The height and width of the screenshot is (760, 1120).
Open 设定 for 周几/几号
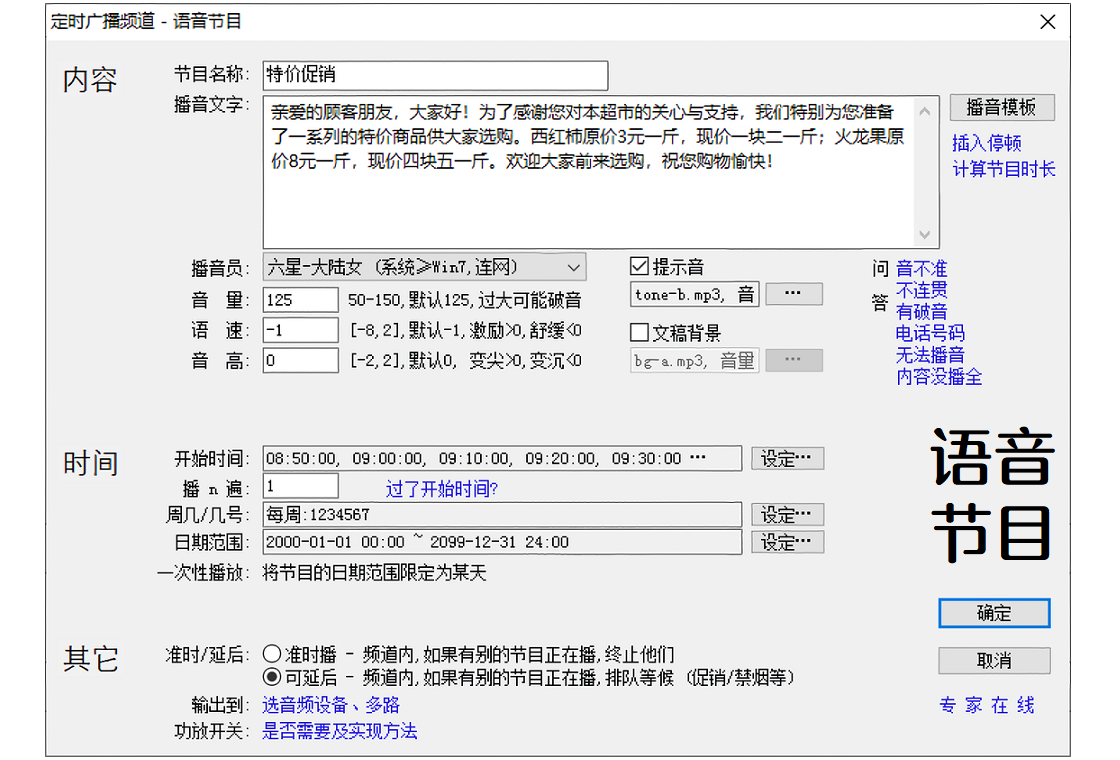coord(787,515)
